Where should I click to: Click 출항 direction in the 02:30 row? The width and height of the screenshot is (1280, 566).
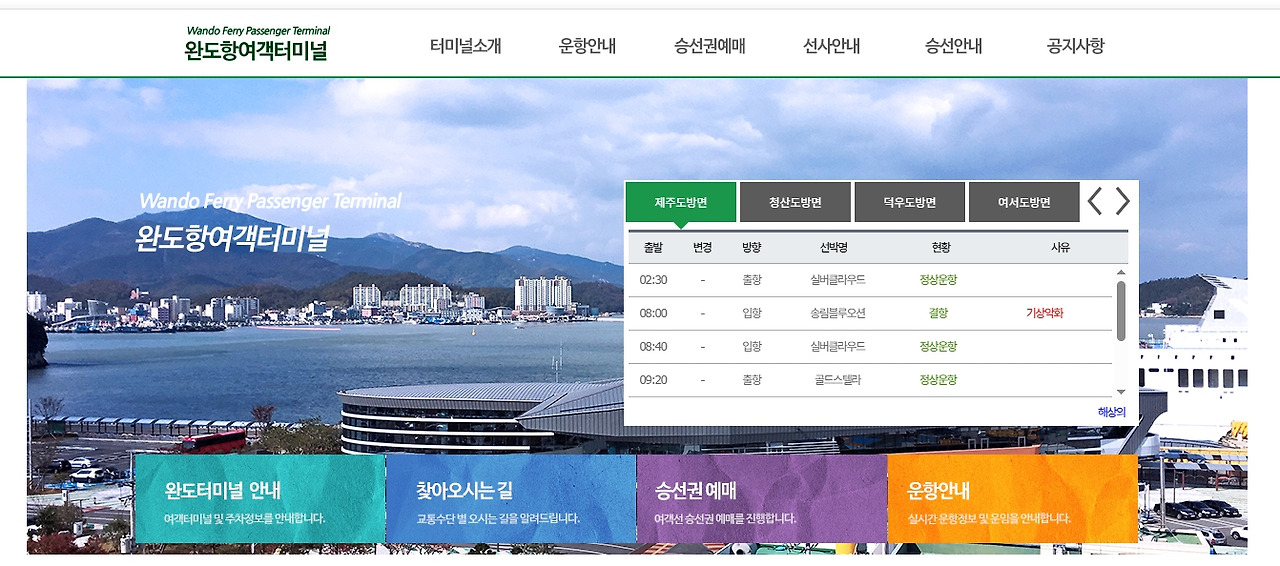coord(752,280)
